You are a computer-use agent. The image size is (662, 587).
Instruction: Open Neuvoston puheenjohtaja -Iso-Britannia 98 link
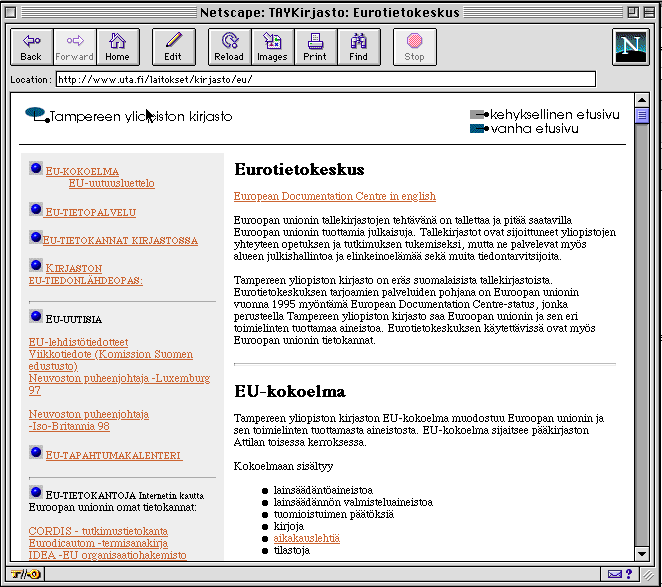tap(89, 420)
